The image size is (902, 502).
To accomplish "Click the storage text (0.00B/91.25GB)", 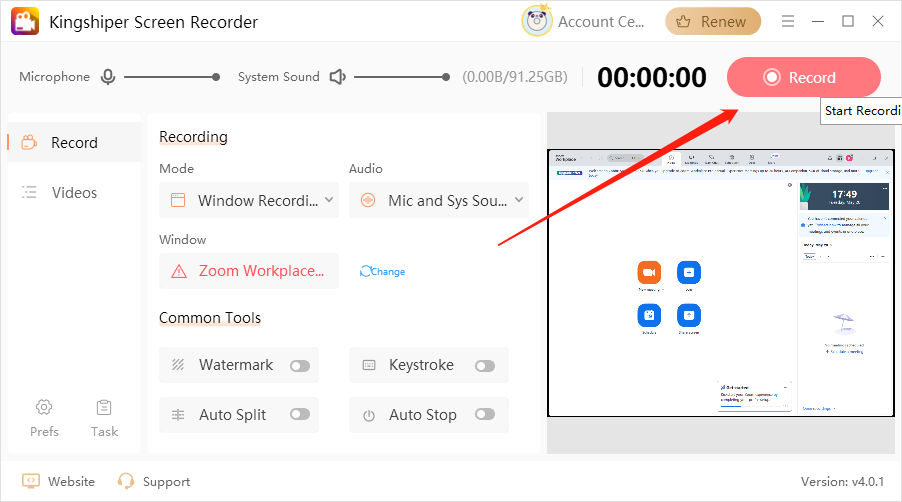I will coord(515,77).
